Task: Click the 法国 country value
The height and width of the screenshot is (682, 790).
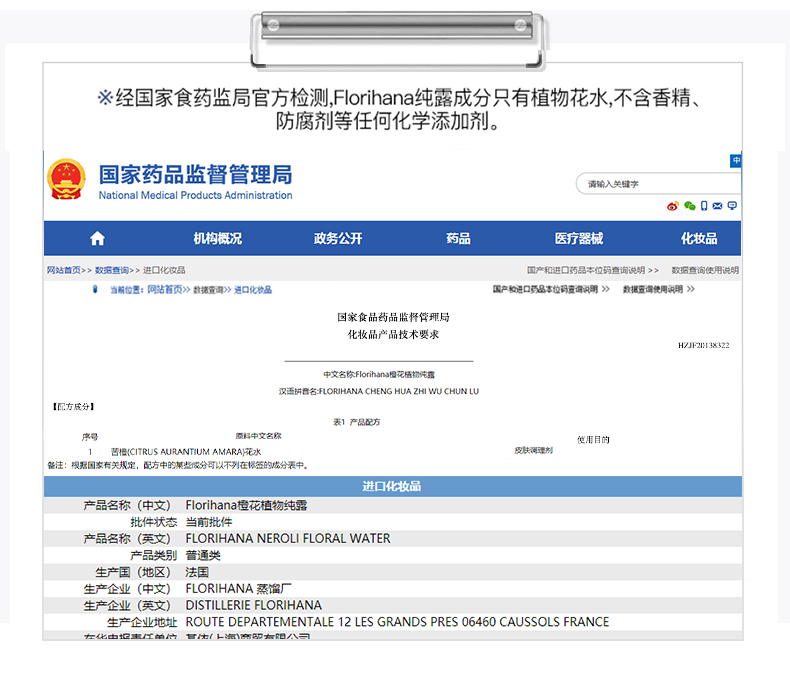Action: (197, 572)
